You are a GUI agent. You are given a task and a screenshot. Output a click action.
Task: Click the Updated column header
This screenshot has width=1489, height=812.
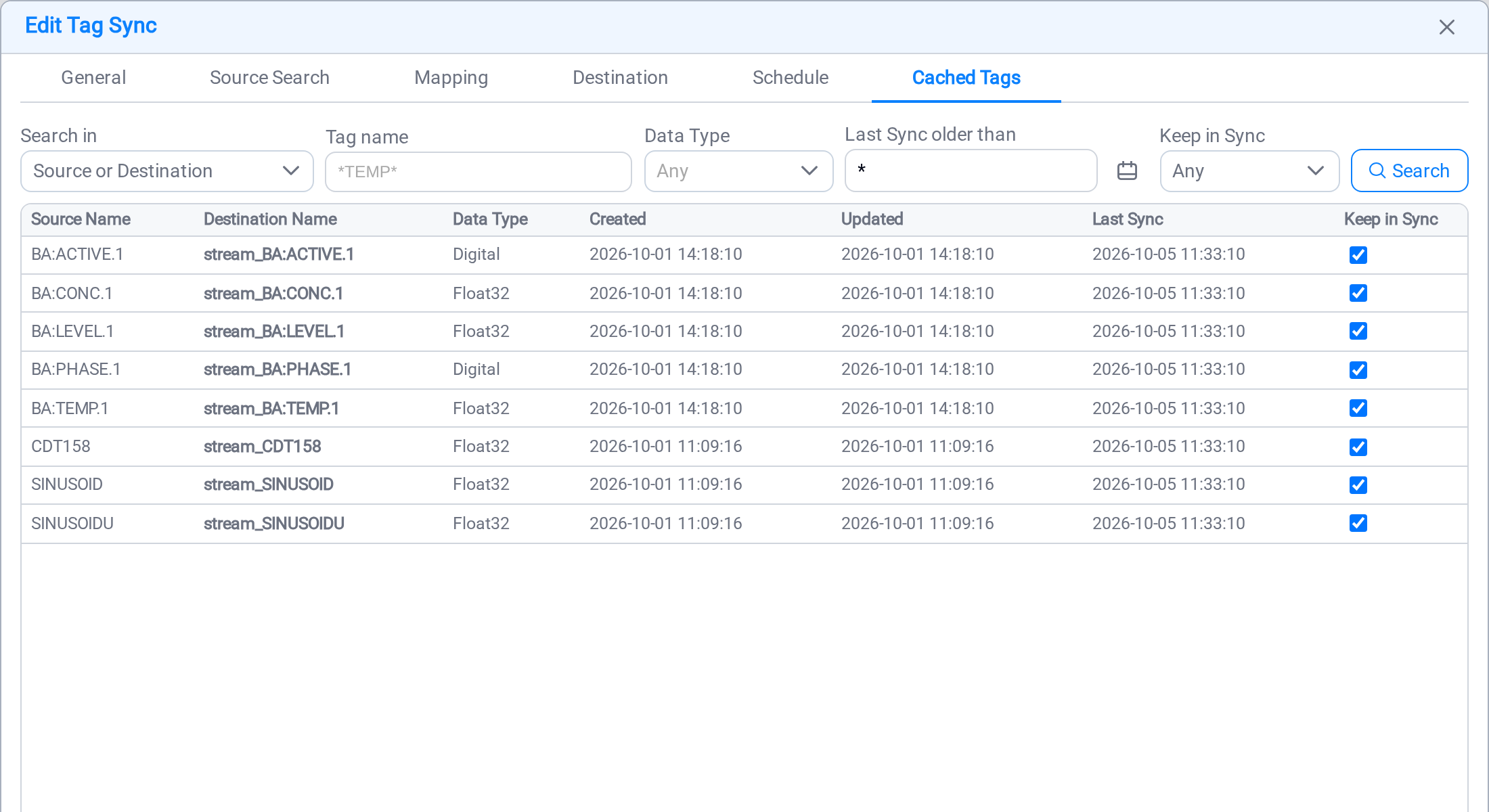point(872,219)
